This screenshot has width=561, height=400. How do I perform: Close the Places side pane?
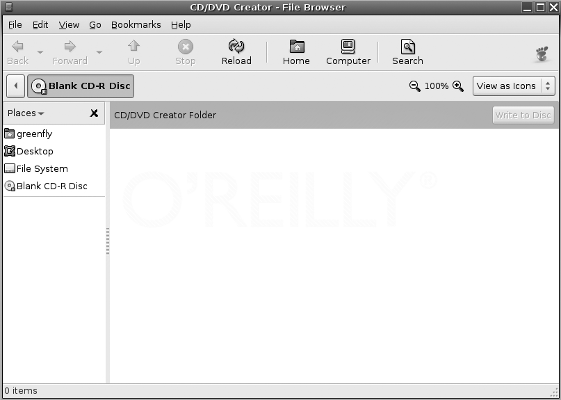[x=94, y=113]
